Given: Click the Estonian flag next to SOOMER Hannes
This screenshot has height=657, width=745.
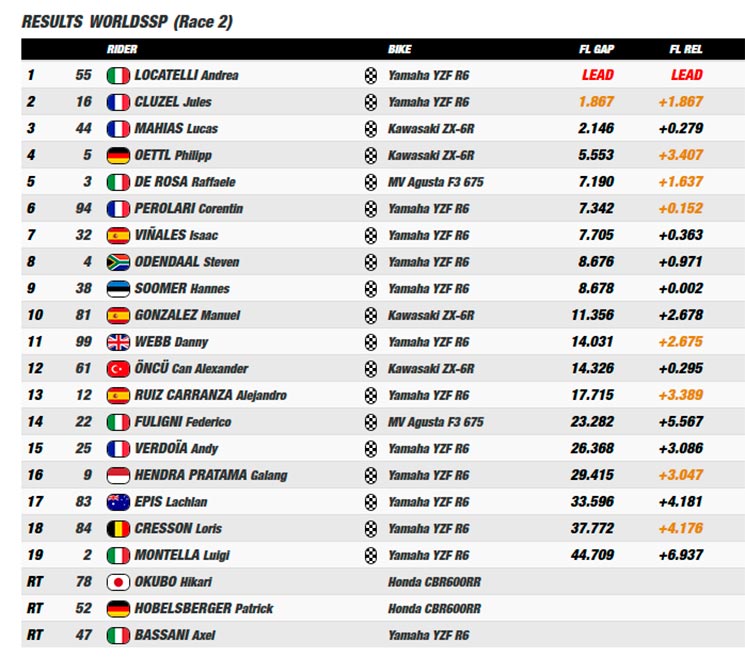Looking at the screenshot, I should [x=118, y=289].
